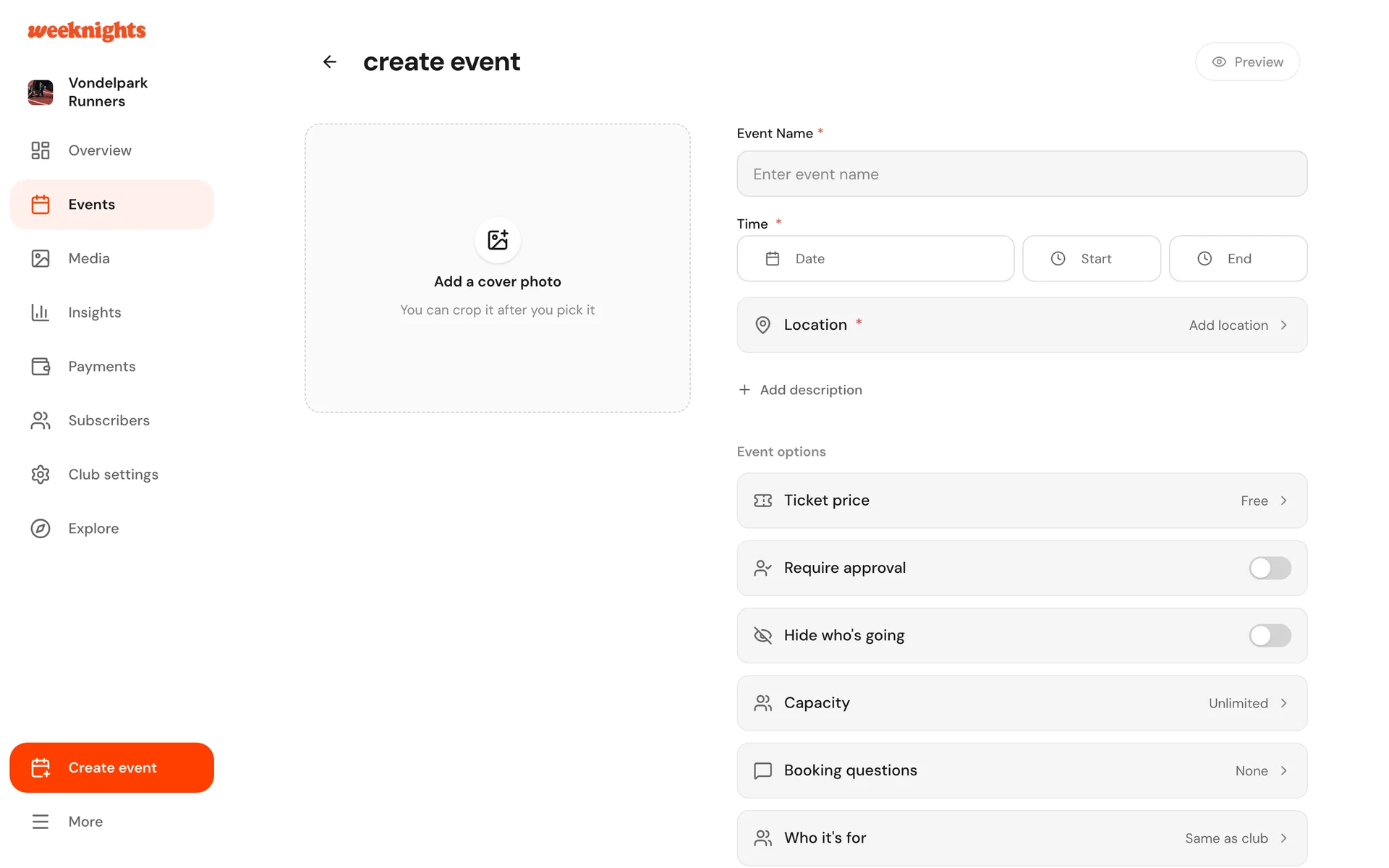Click the Club settings gear icon
The width and height of the screenshot is (1389, 868).
pyautogui.click(x=41, y=475)
